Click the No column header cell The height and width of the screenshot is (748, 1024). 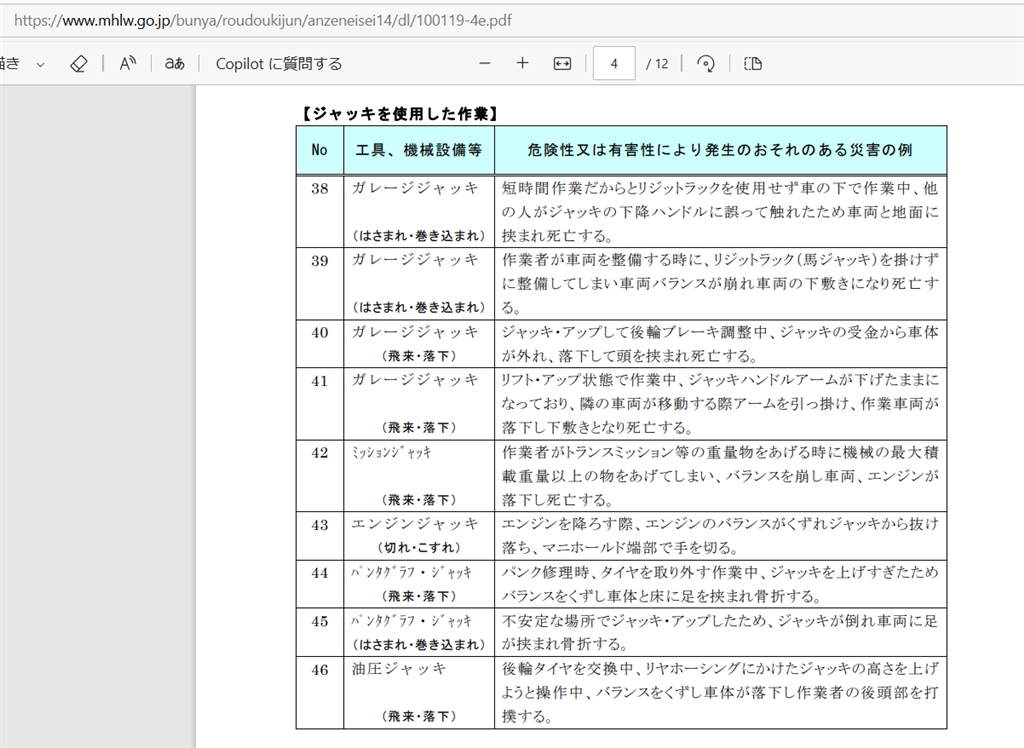(x=319, y=150)
